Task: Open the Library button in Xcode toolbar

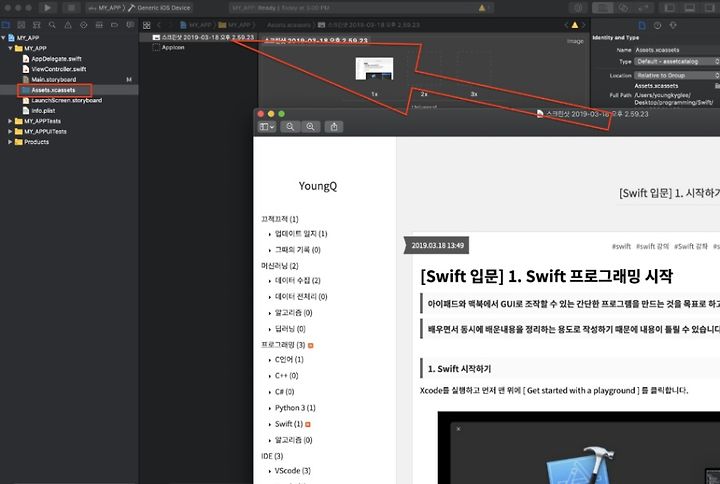Action: point(578,7)
